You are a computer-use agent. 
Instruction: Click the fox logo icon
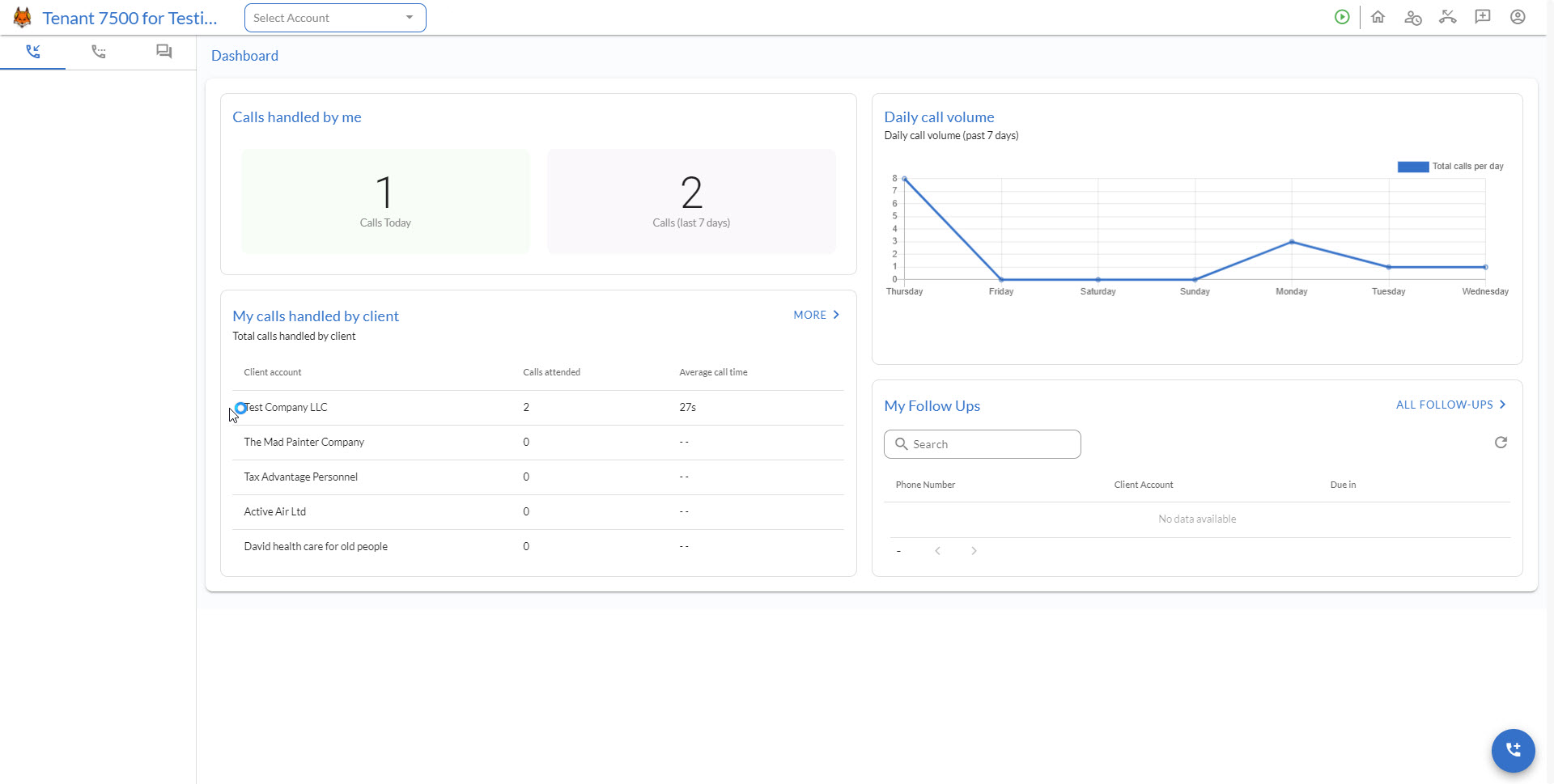(x=22, y=18)
